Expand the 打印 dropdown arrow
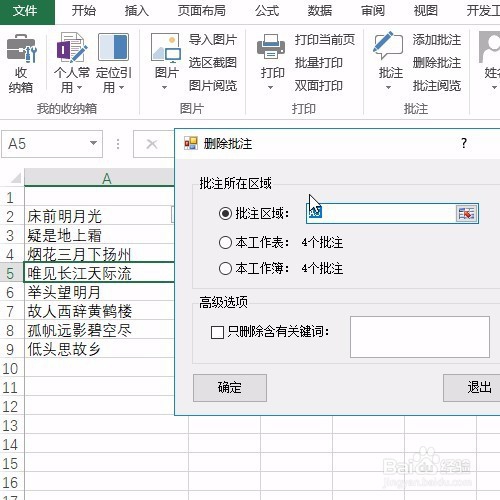This screenshot has height=500, width=500. point(270,88)
